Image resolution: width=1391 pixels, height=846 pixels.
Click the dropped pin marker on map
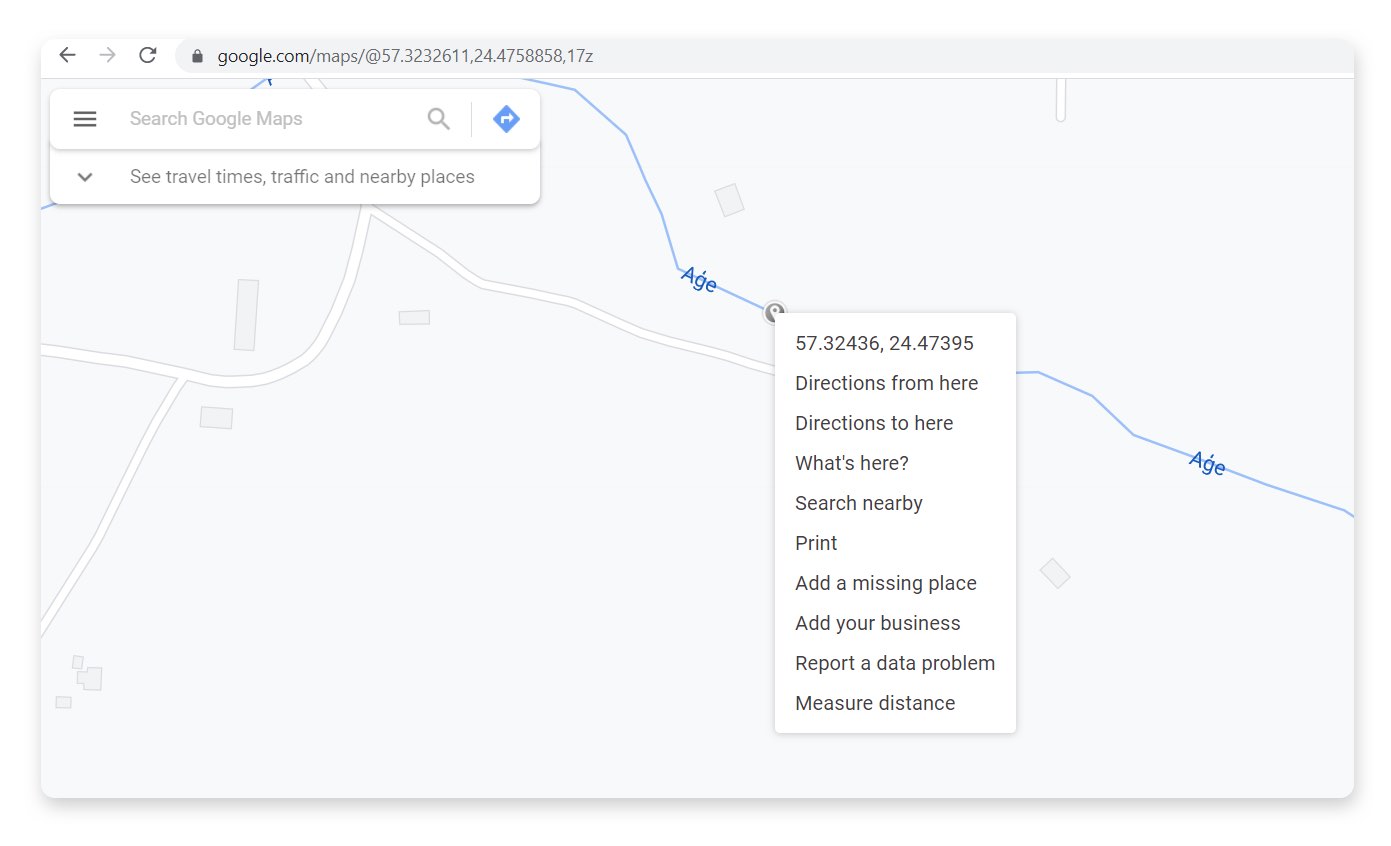point(774,312)
